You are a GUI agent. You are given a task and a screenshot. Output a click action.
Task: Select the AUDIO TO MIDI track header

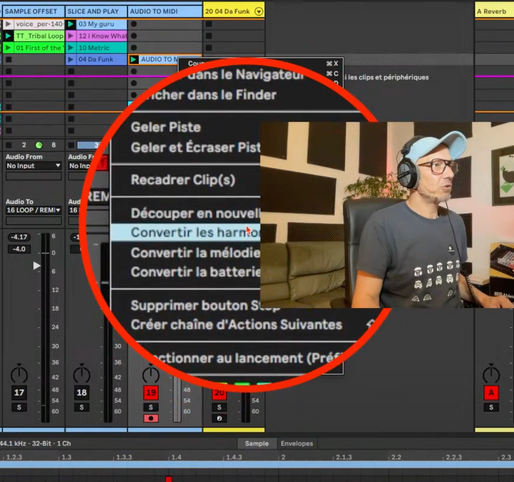[165, 11]
